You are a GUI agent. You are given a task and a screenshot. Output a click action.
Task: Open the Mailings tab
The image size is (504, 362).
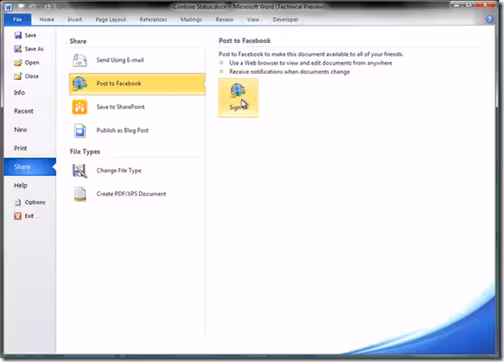point(191,20)
